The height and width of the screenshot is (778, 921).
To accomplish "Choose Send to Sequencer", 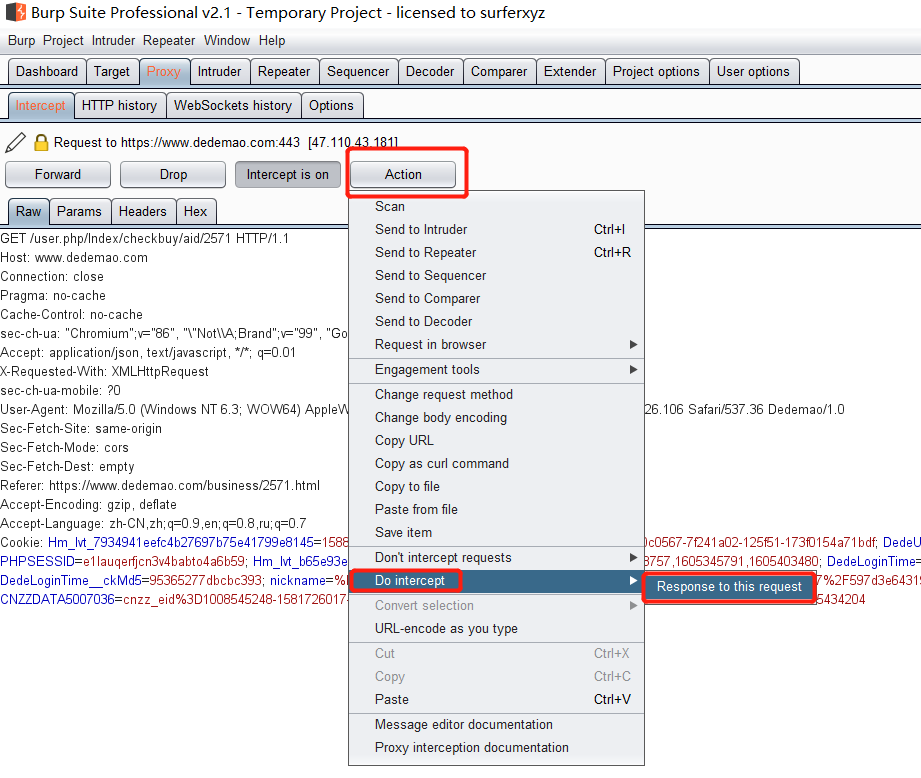I will click(x=496, y=275).
